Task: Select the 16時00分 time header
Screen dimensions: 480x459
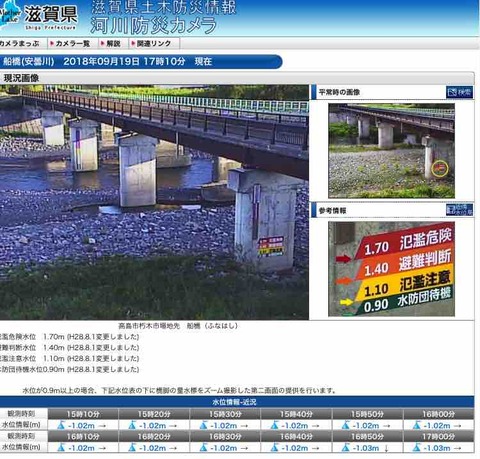Action: click(x=438, y=414)
